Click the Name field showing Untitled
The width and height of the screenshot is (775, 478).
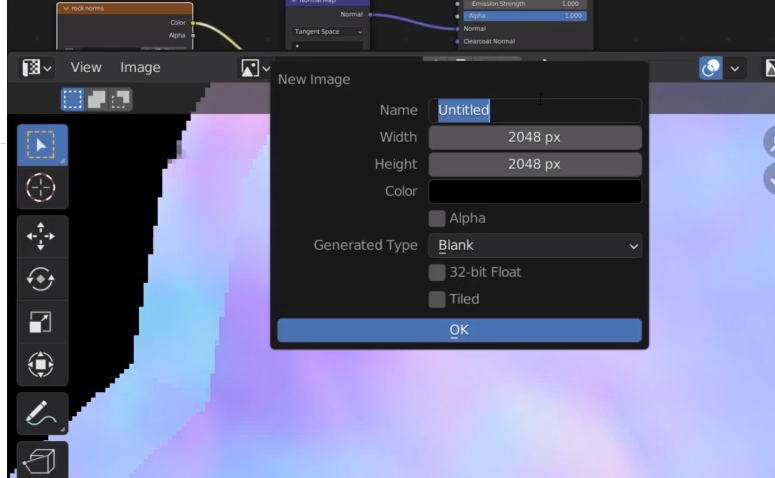535,110
